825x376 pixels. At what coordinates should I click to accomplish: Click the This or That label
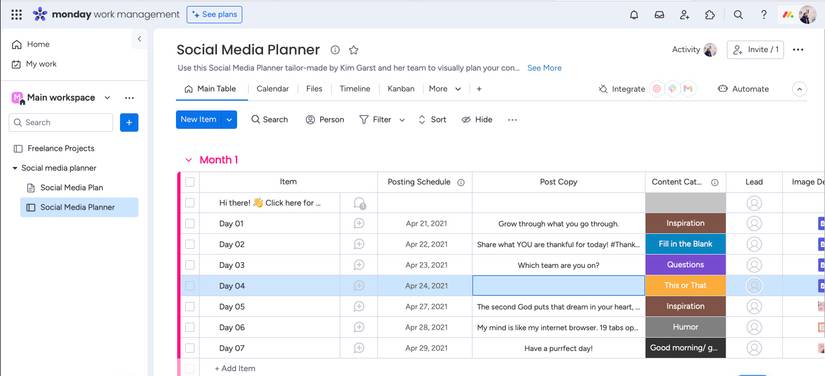point(686,286)
